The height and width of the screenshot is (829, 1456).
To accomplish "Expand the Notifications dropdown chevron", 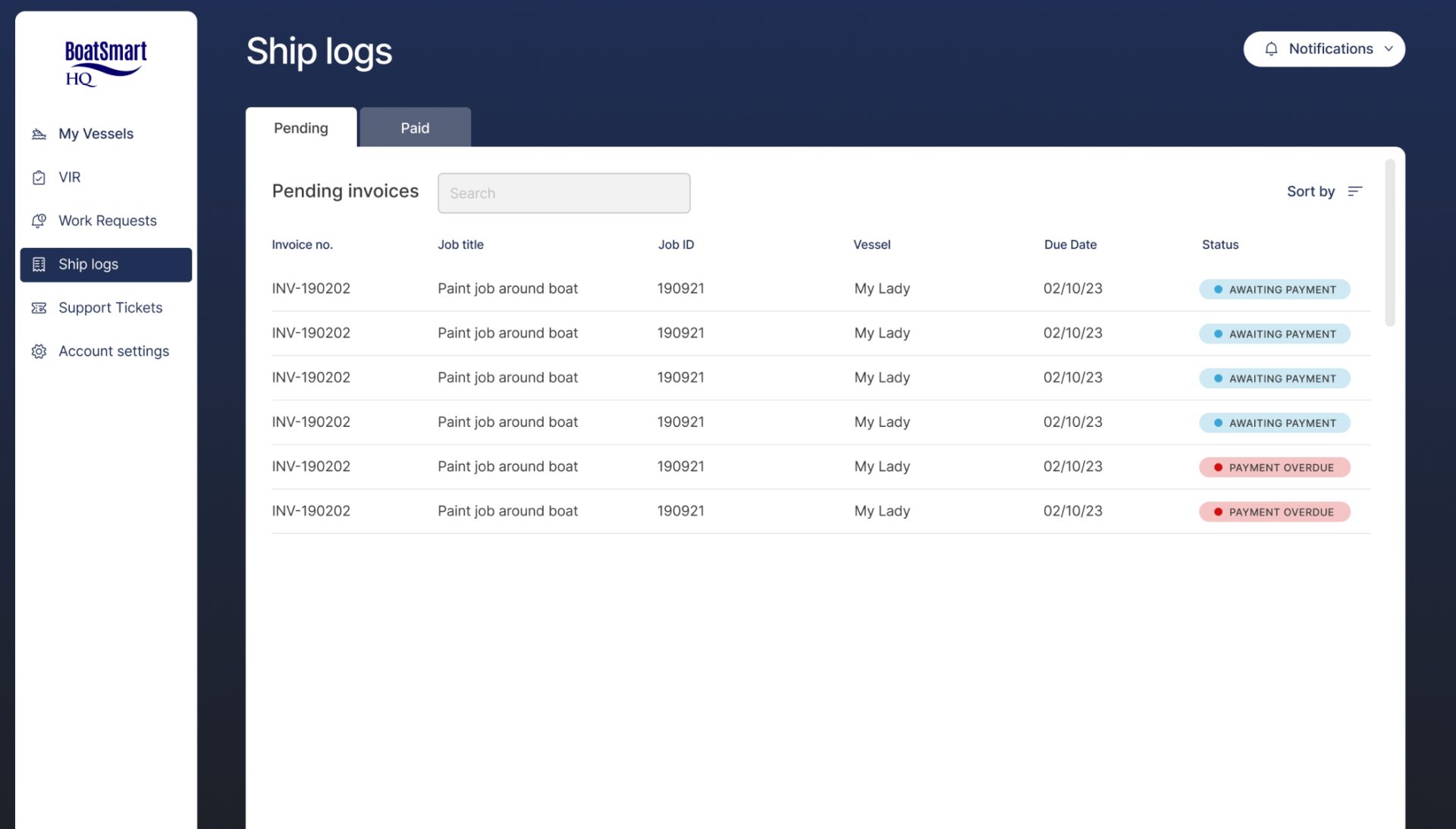I will tap(1389, 49).
